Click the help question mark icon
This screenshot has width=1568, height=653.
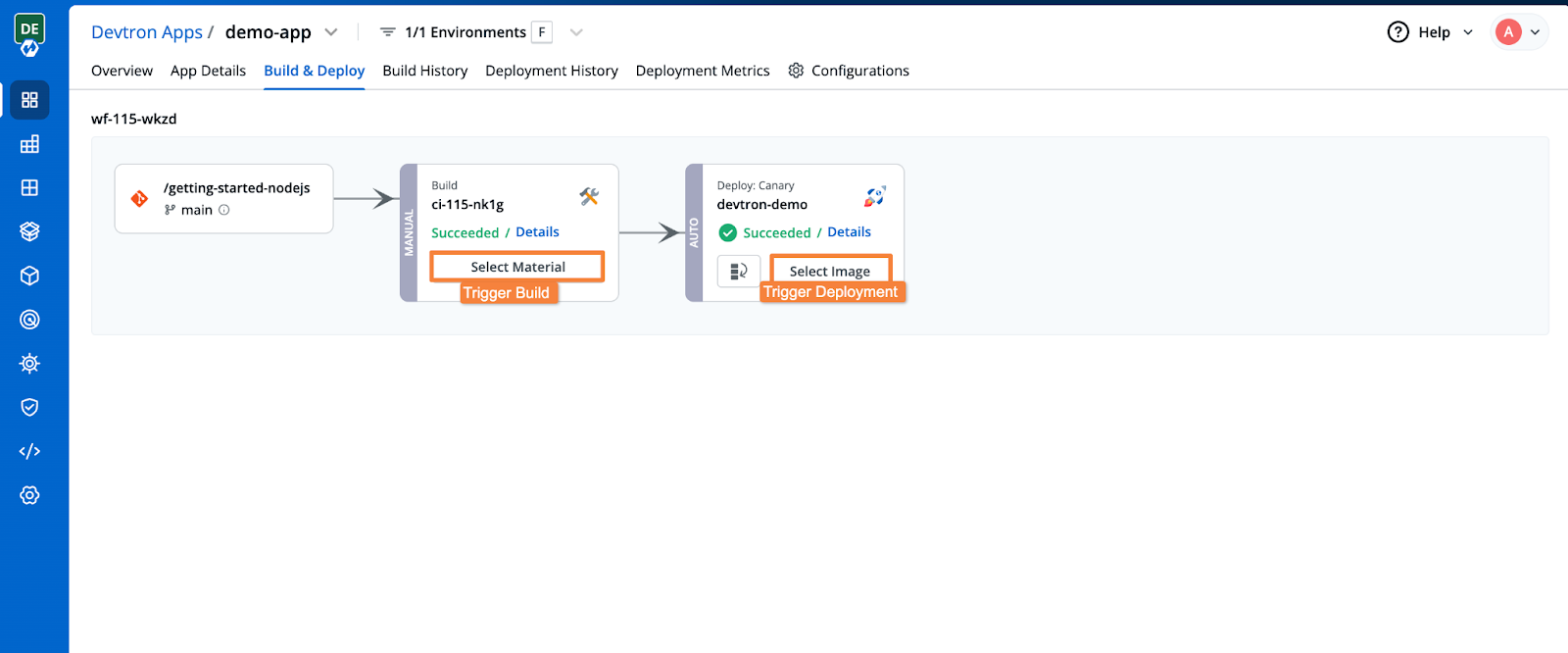pyautogui.click(x=1398, y=32)
